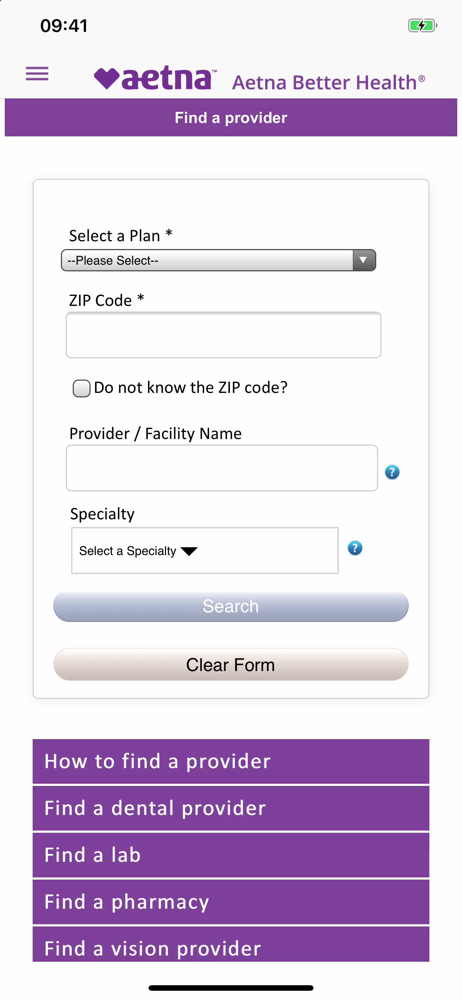The height and width of the screenshot is (1000, 462).
Task: Open Find a vision provider
Action: [x=231, y=945]
